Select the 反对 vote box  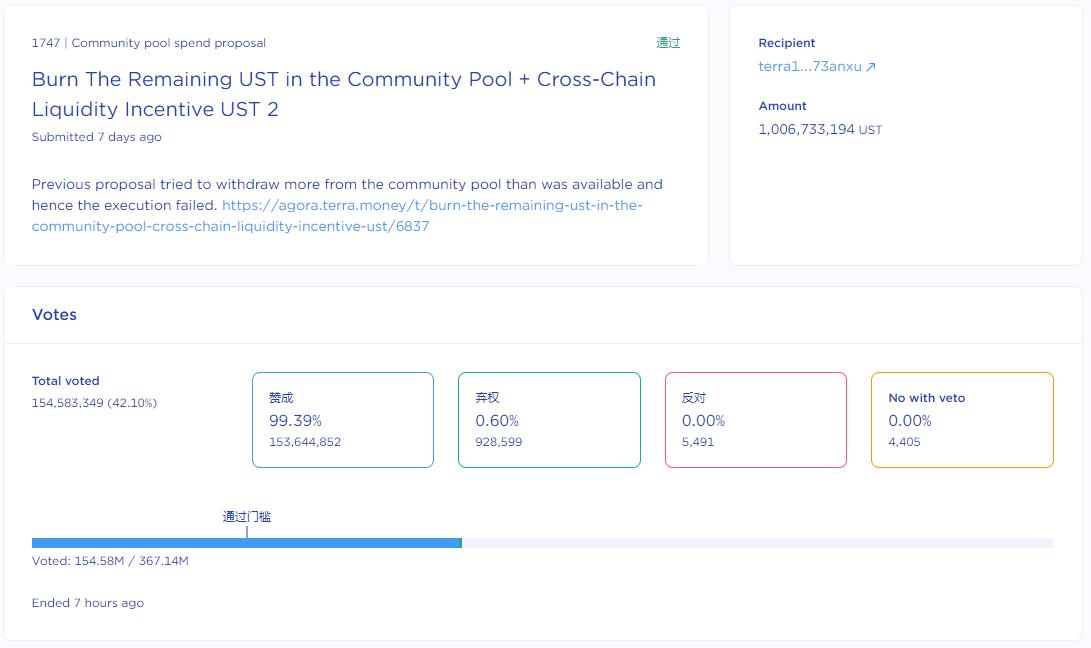[x=755, y=420]
